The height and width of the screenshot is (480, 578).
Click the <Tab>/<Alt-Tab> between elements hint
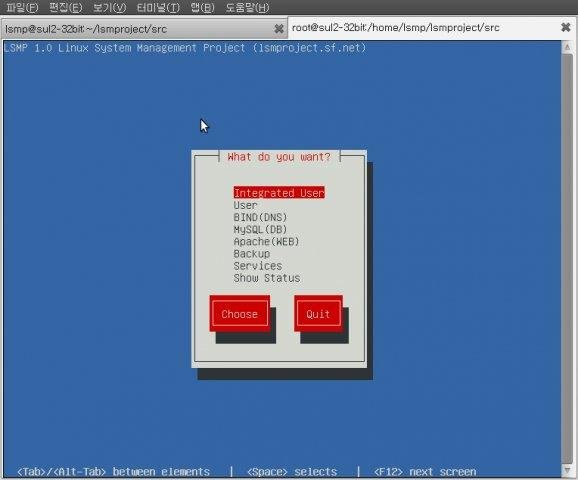tap(114, 472)
